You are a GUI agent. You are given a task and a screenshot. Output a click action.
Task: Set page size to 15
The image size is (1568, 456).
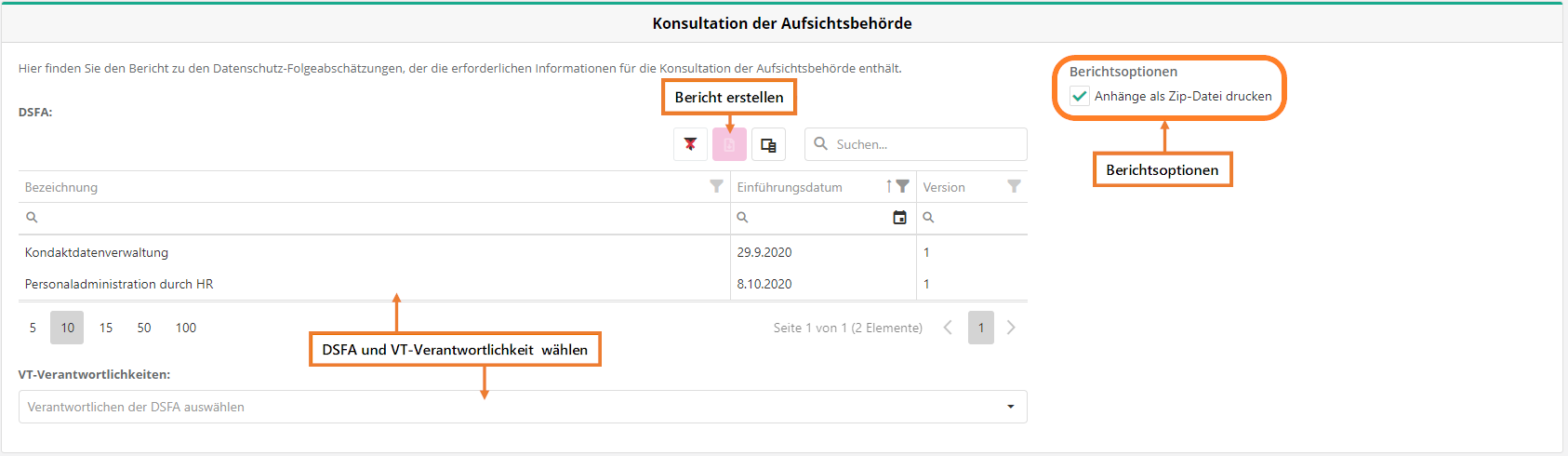coord(106,328)
